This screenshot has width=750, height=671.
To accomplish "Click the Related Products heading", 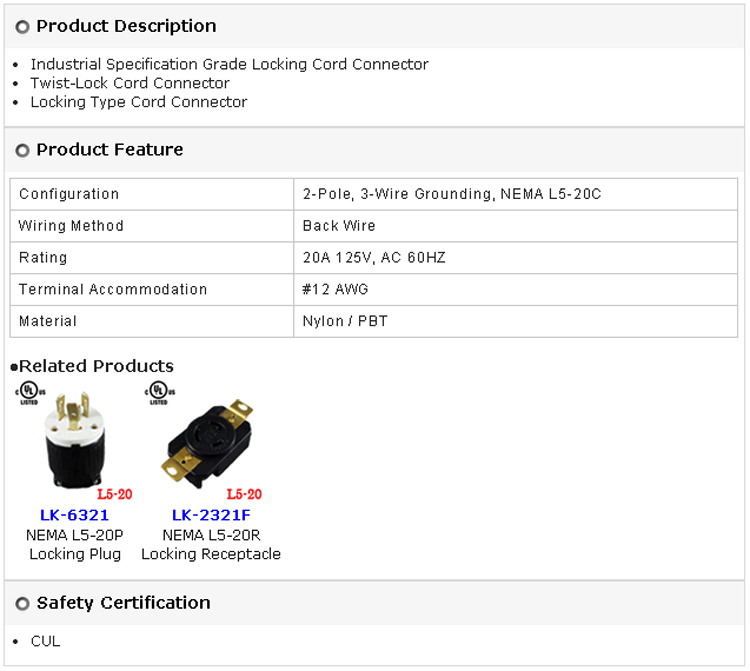I will pos(95,366).
